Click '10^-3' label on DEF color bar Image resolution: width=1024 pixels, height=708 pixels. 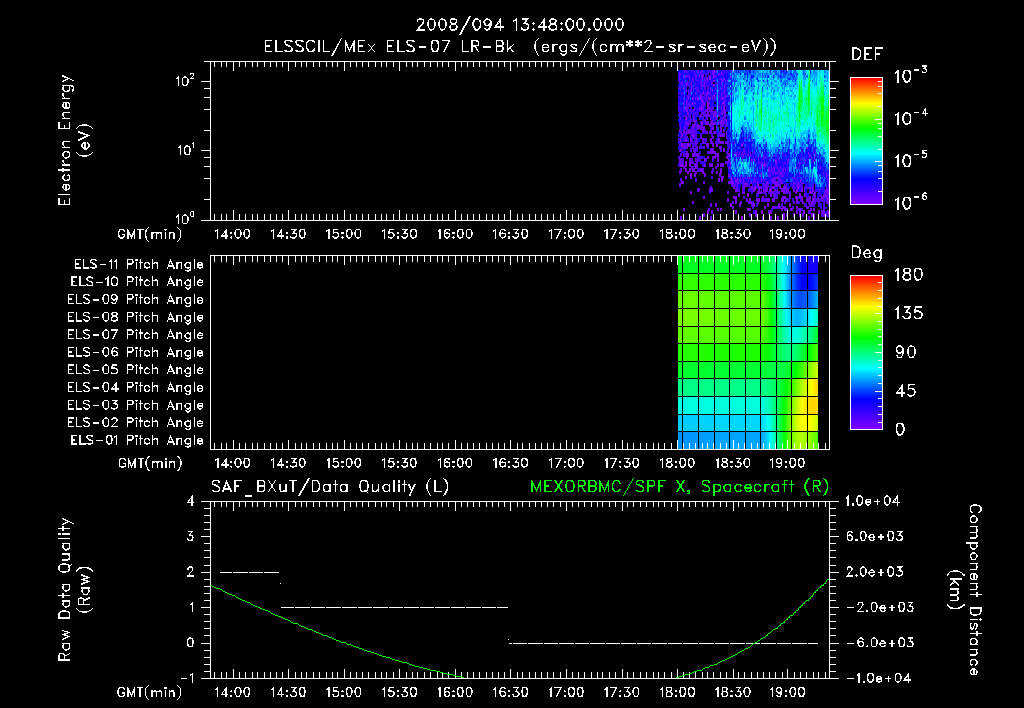(x=910, y=76)
